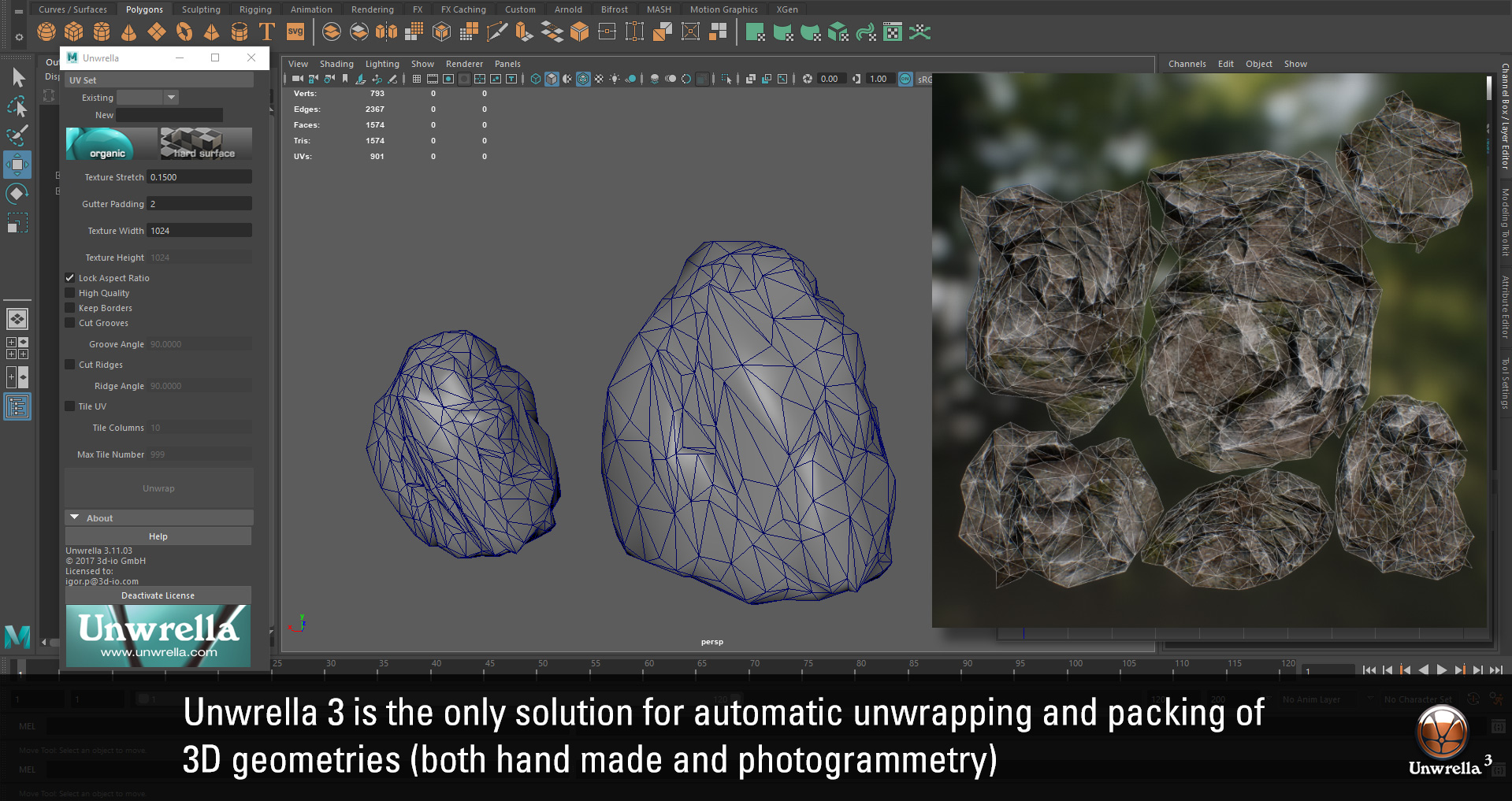
Task: Open the shelf menu hamburger icon
Action: (x=19, y=11)
